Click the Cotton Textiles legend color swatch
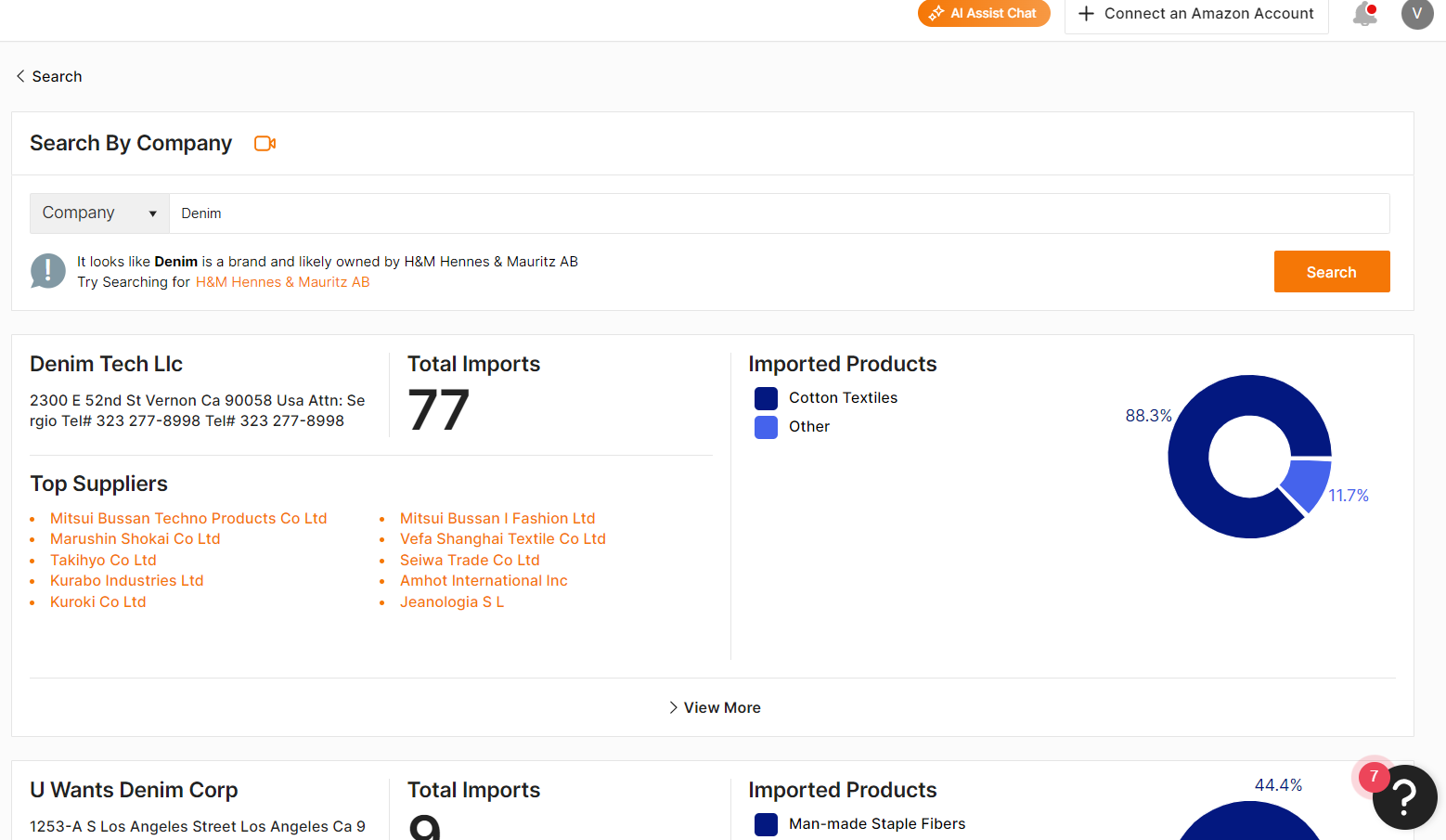 [x=766, y=398]
